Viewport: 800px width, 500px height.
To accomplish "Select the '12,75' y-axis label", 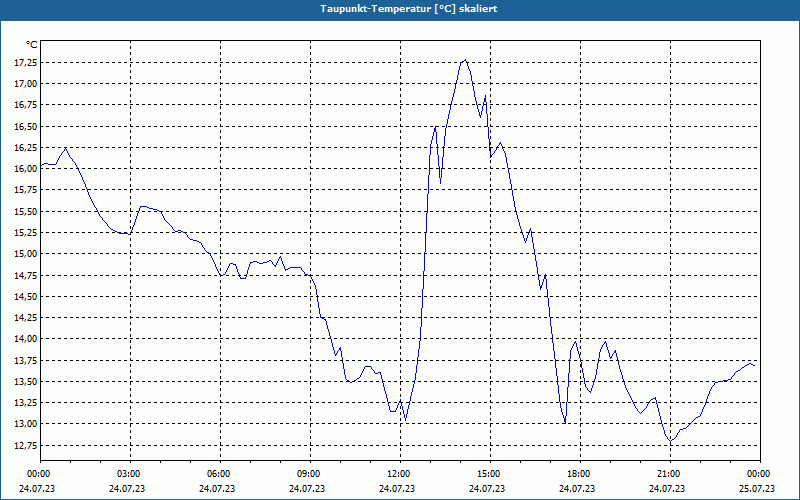I will pyautogui.click(x=28, y=445).
